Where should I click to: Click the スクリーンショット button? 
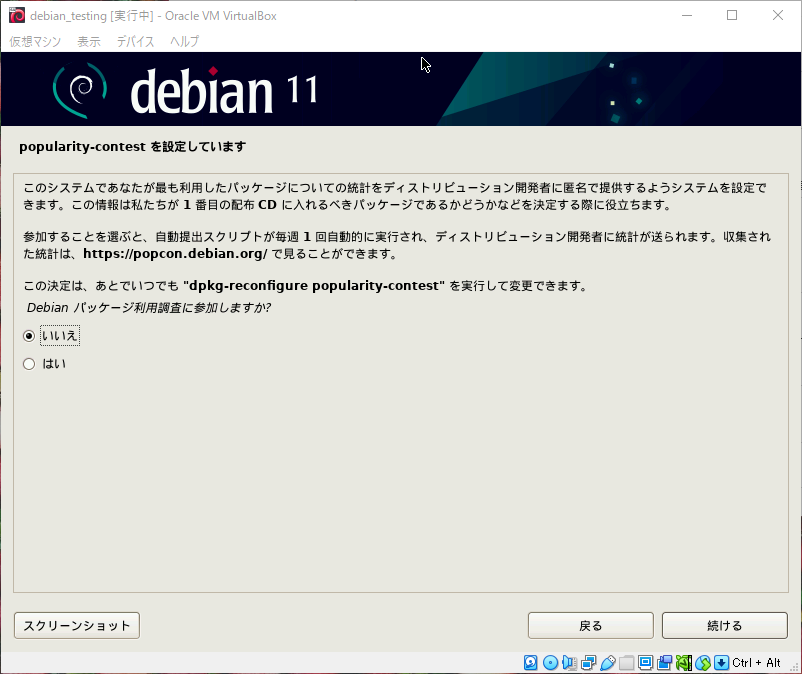77,625
